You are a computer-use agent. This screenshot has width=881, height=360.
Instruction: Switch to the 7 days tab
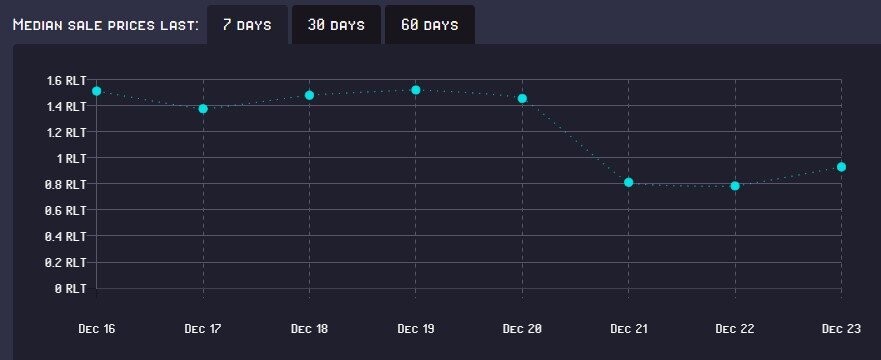click(247, 25)
